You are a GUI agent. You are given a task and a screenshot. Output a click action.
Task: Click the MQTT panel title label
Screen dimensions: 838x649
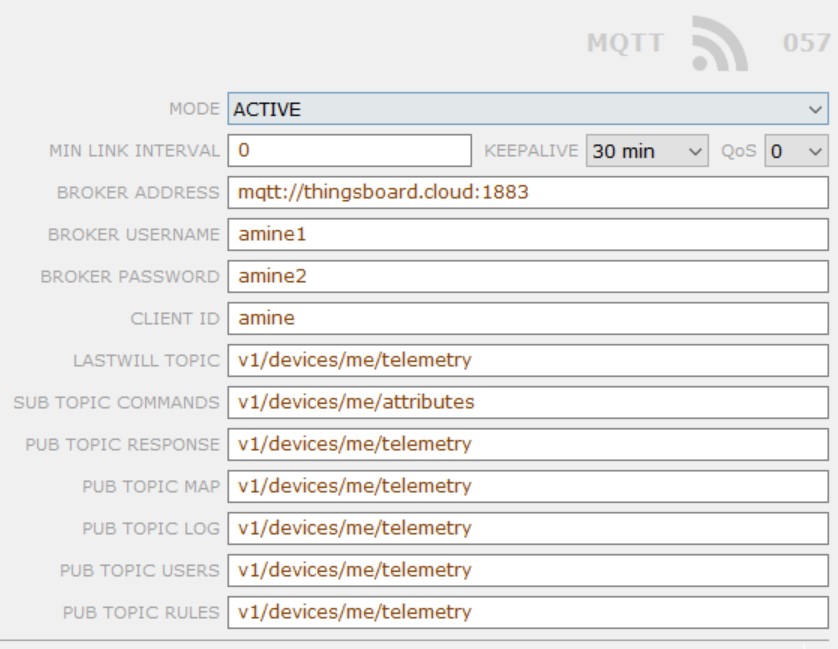[x=625, y=43]
